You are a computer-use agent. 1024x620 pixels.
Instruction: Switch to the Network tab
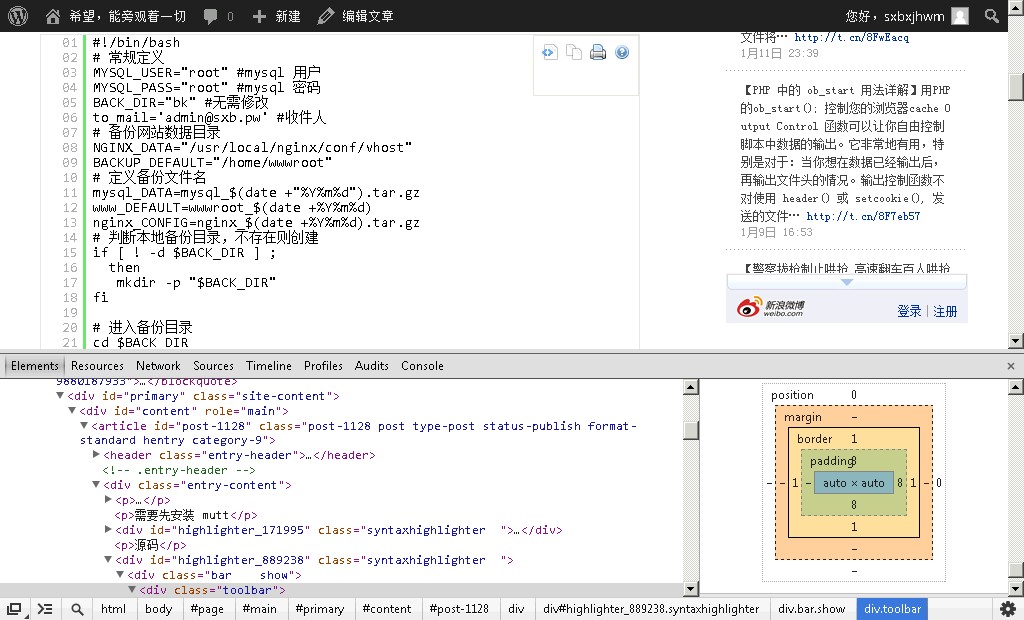pyautogui.click(x=158, y=366)
